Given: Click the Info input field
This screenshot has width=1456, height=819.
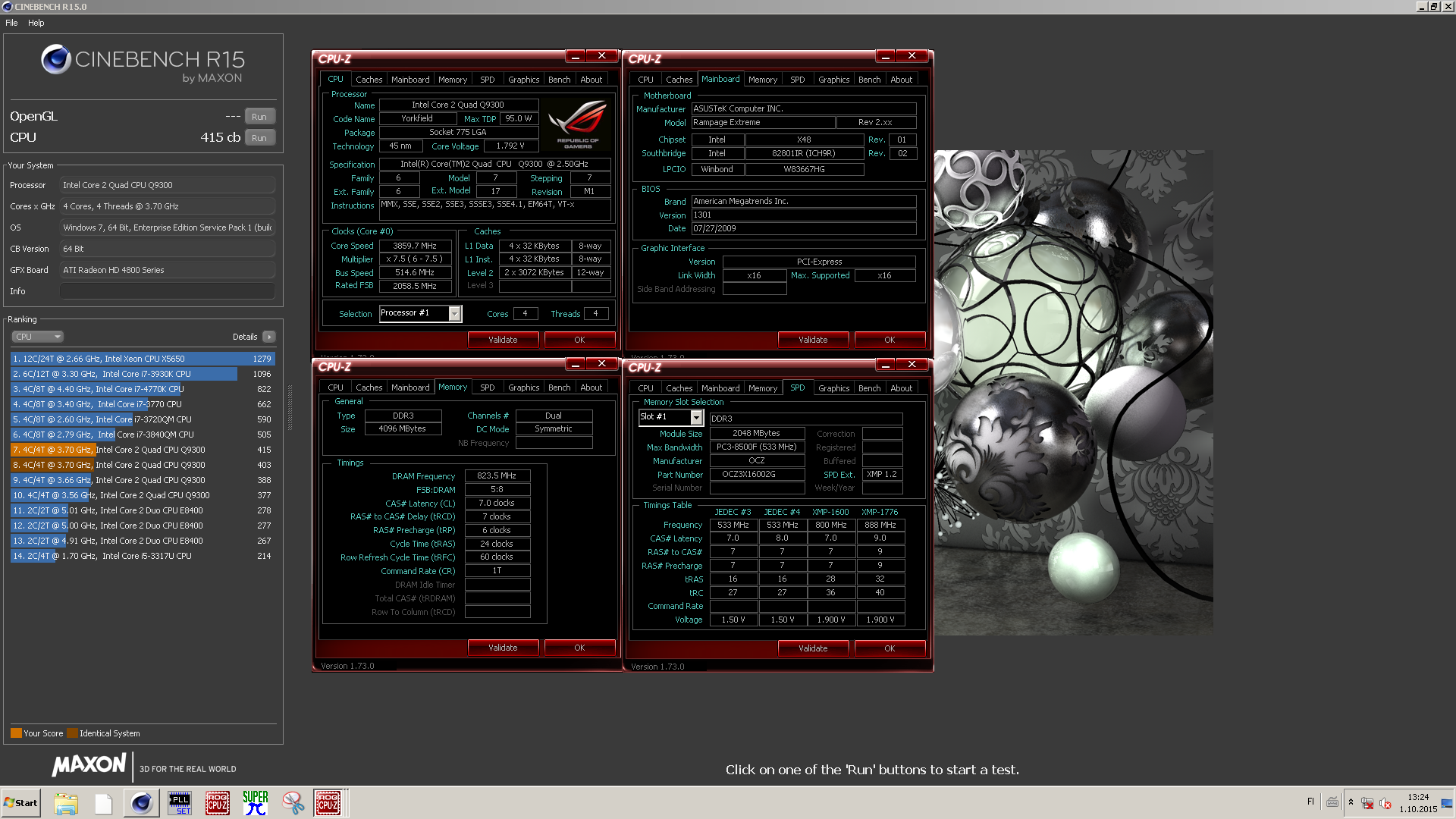Looking at the screenshot, I should pyautogui.click(x=168, y=291).
